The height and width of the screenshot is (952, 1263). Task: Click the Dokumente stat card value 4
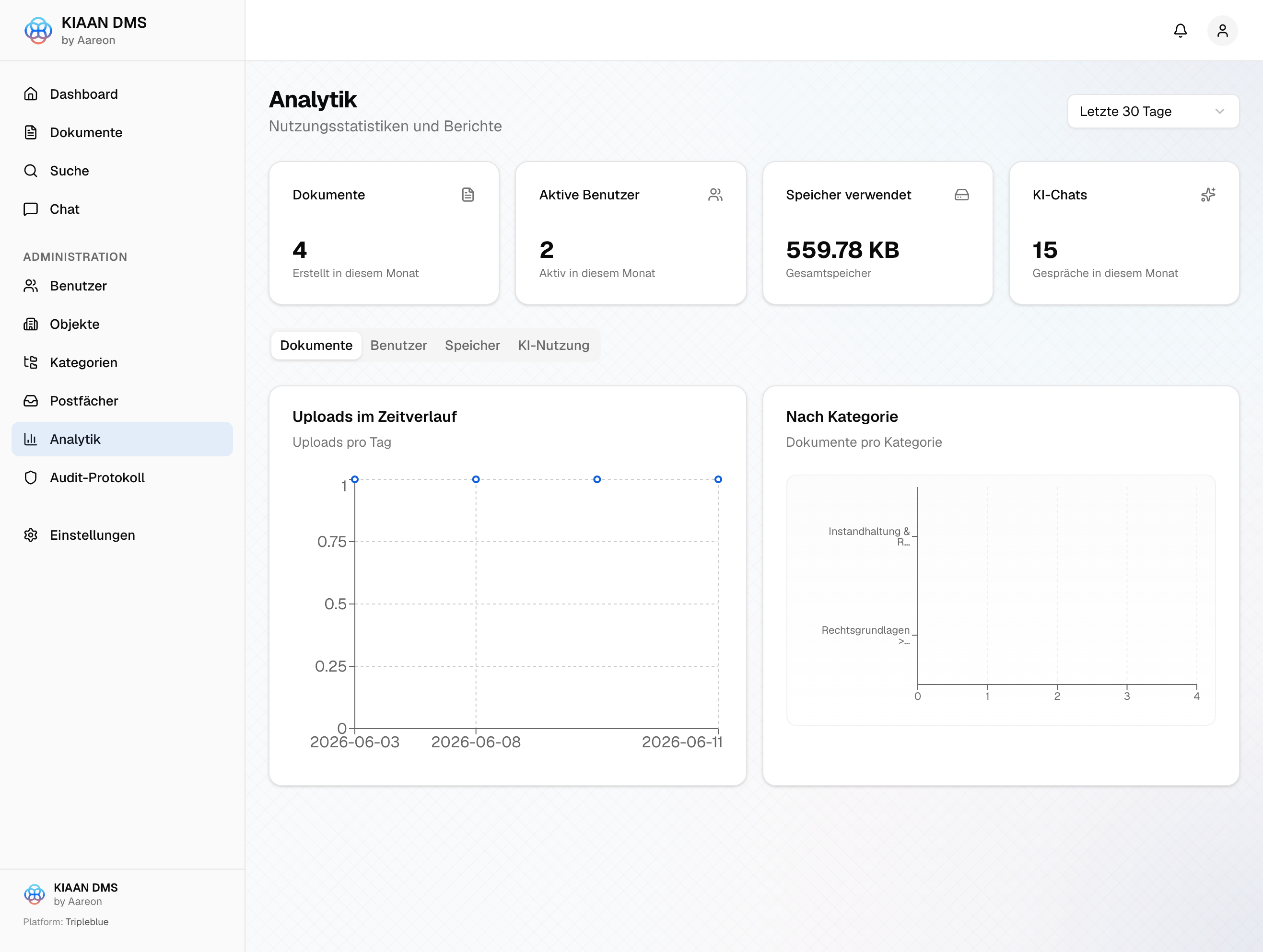click(x=300, y=250)
